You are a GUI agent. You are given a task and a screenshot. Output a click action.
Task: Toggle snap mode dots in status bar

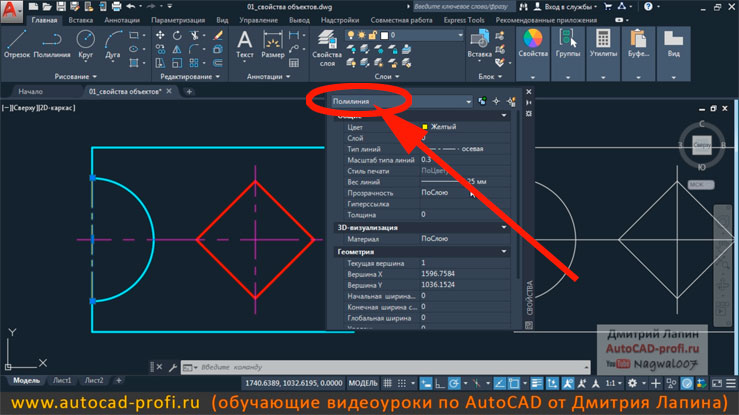click(x=402, y=383)
